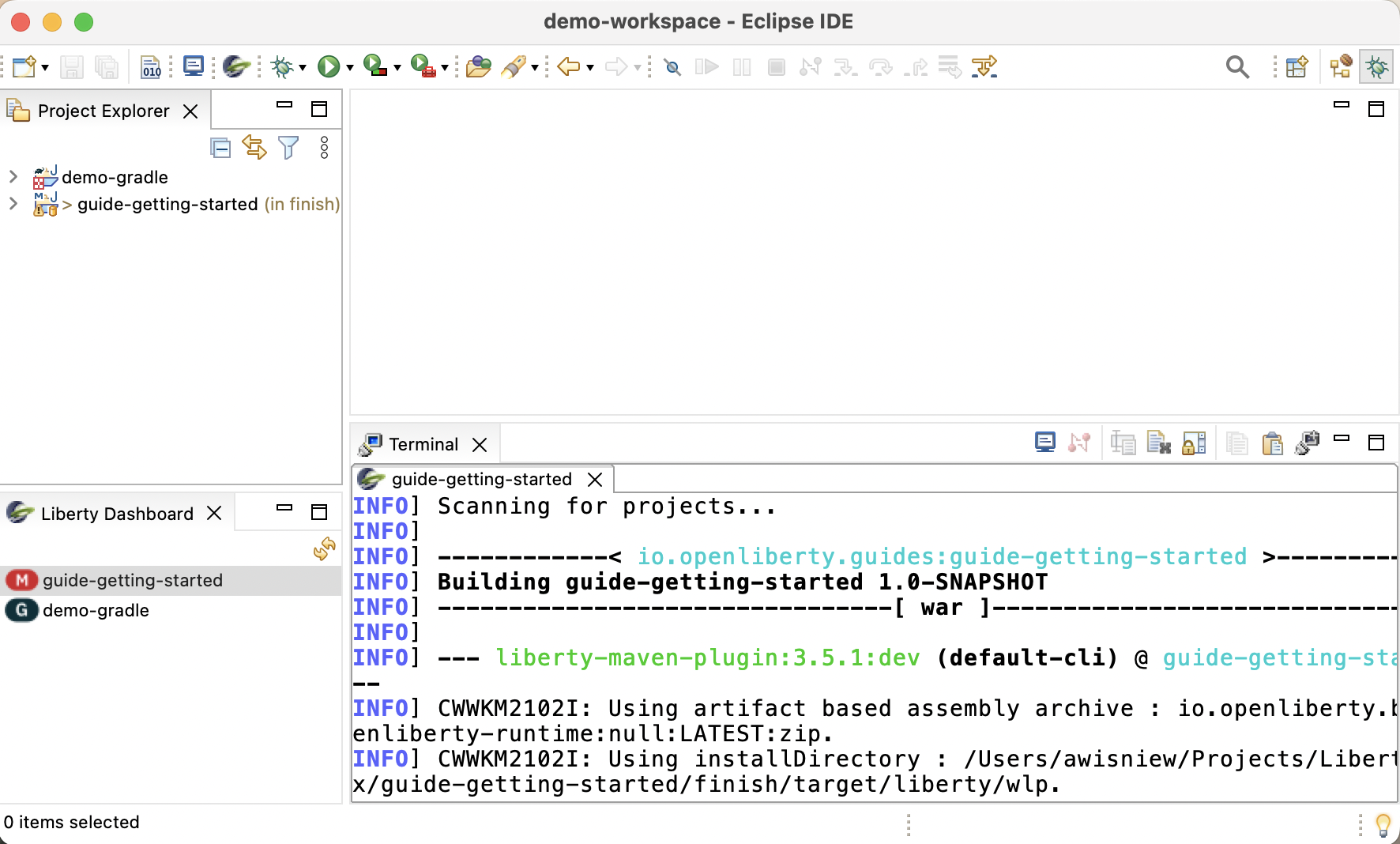Click the Step Return icon
This screenshot has height=844, width=1400.
916,66
